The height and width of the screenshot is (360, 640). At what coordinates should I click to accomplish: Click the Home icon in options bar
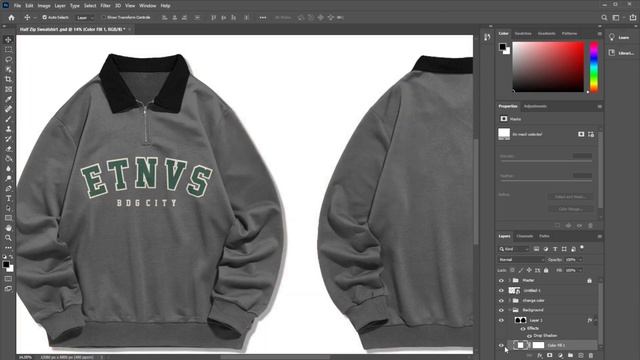(11, 18)
